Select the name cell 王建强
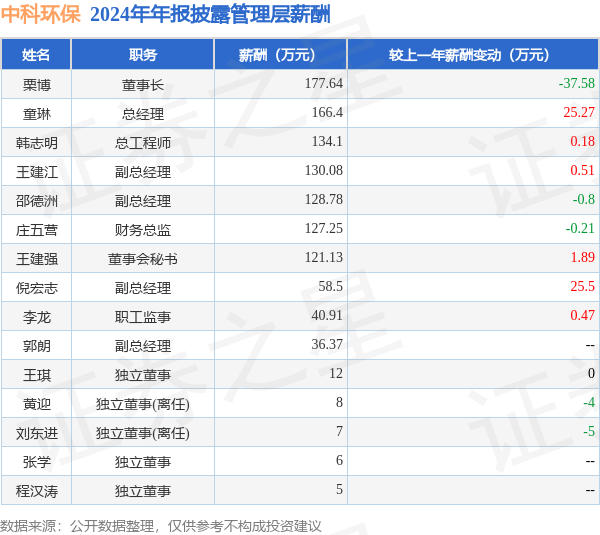 [36, 259]
